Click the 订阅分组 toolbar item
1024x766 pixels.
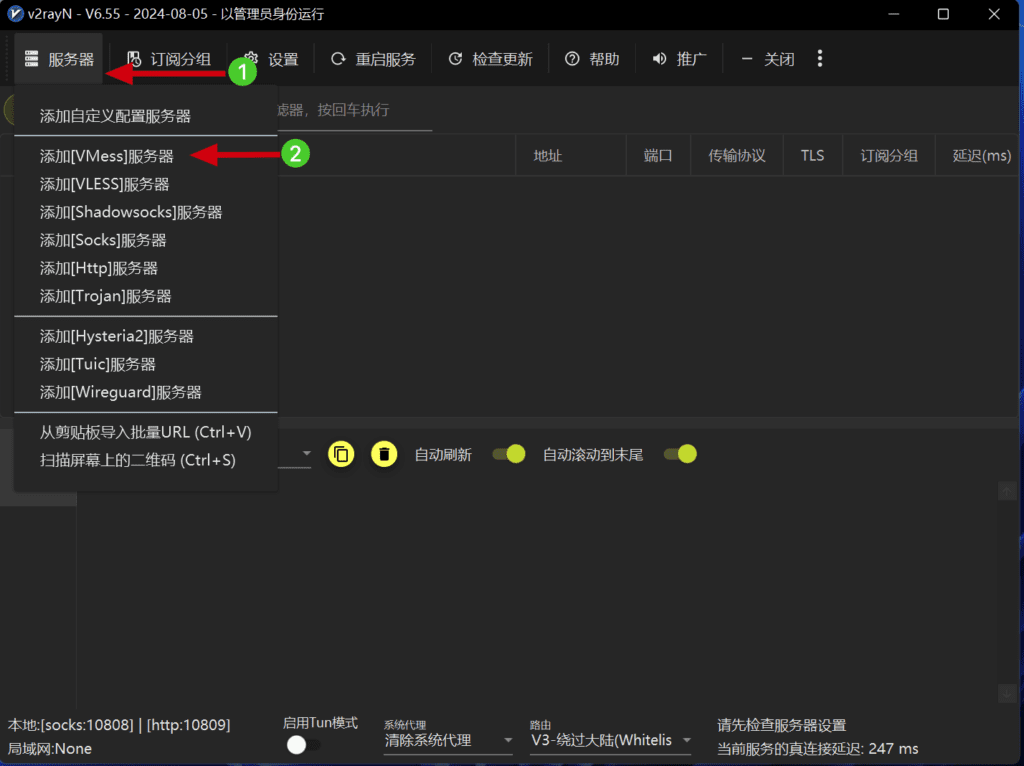pos(168,59)
